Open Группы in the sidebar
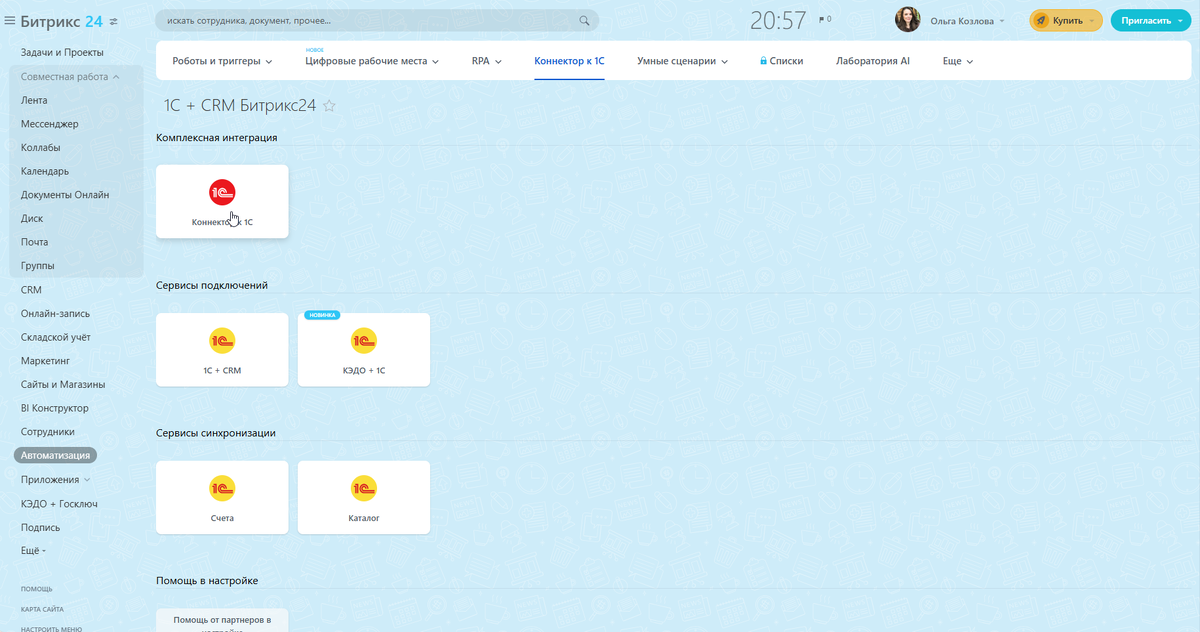1200x632 pixels. click(38, 266)
